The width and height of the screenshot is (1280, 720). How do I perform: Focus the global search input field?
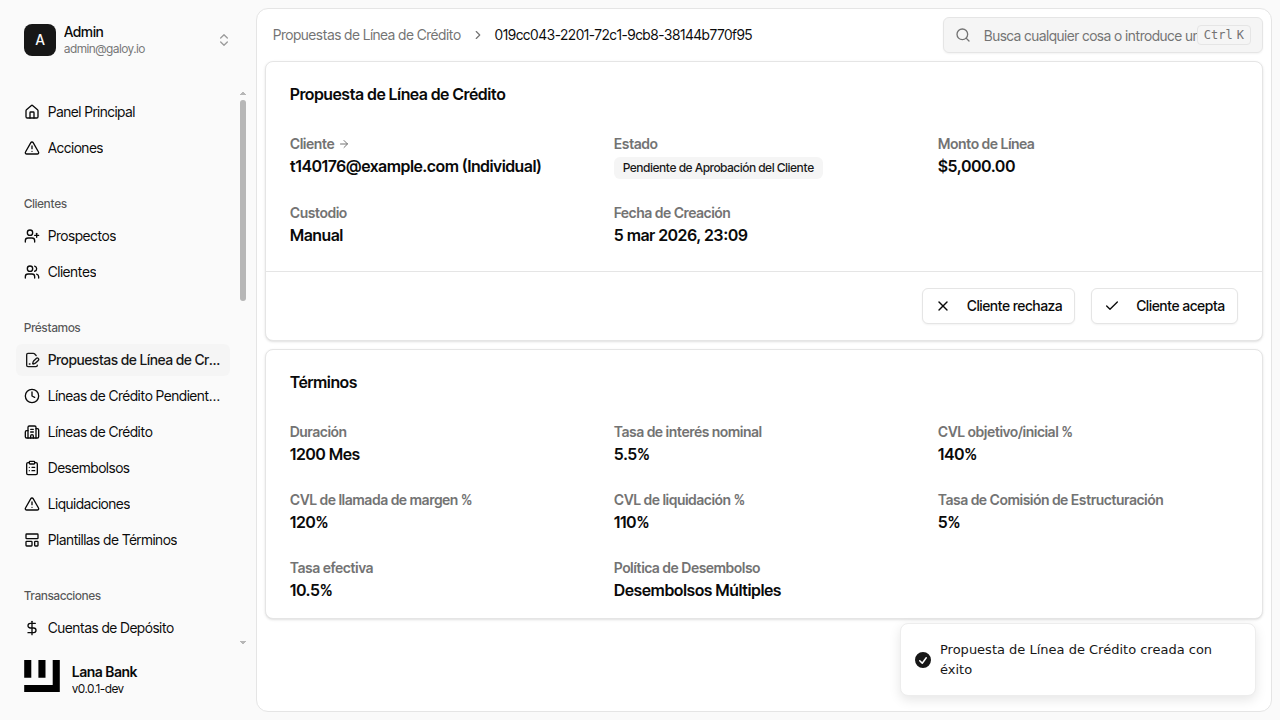pyautogui.click(x=1088, y=35)
